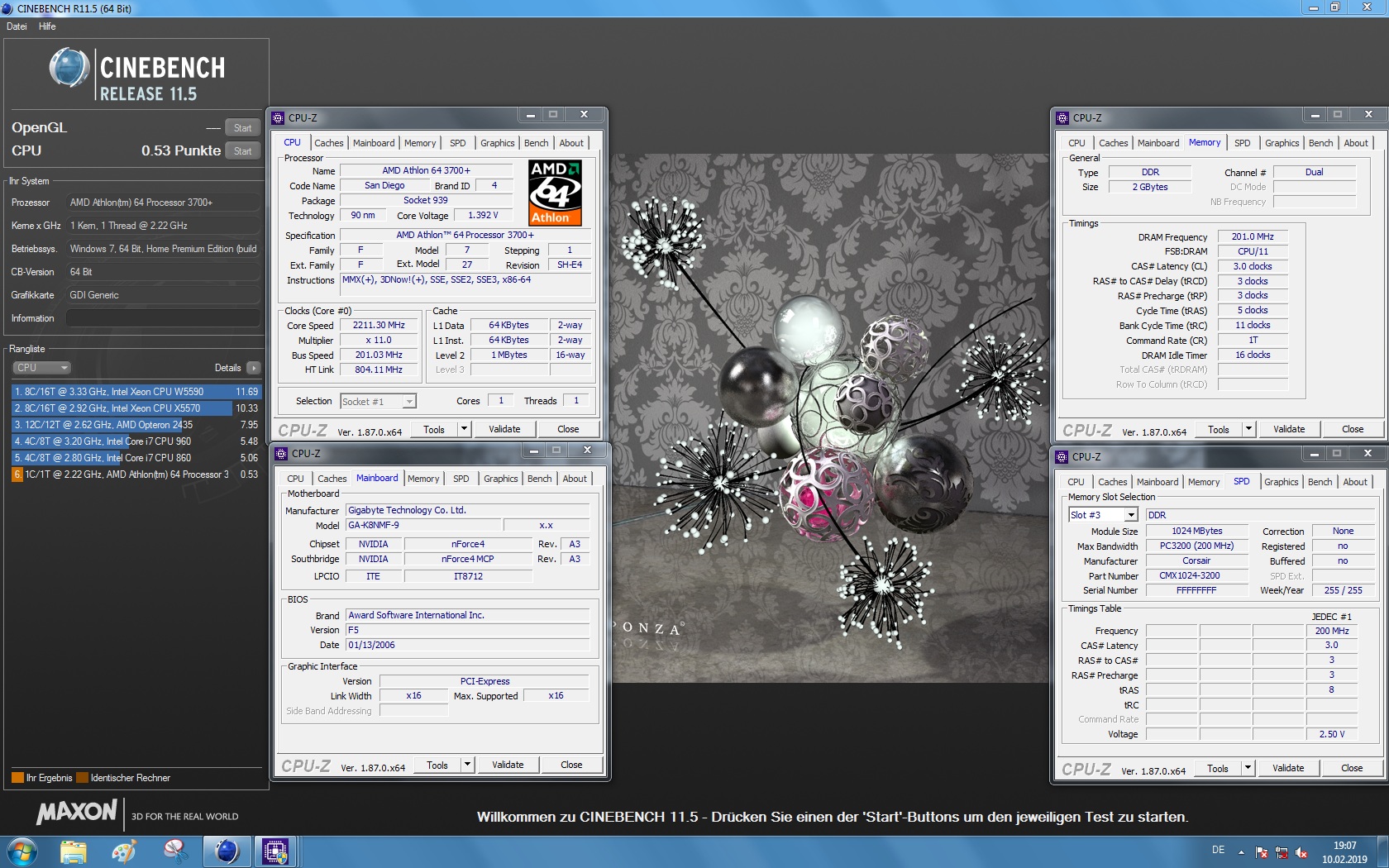
Task: Select ranking row Intel Core i7 CPU 860
Action: point(136,458)
